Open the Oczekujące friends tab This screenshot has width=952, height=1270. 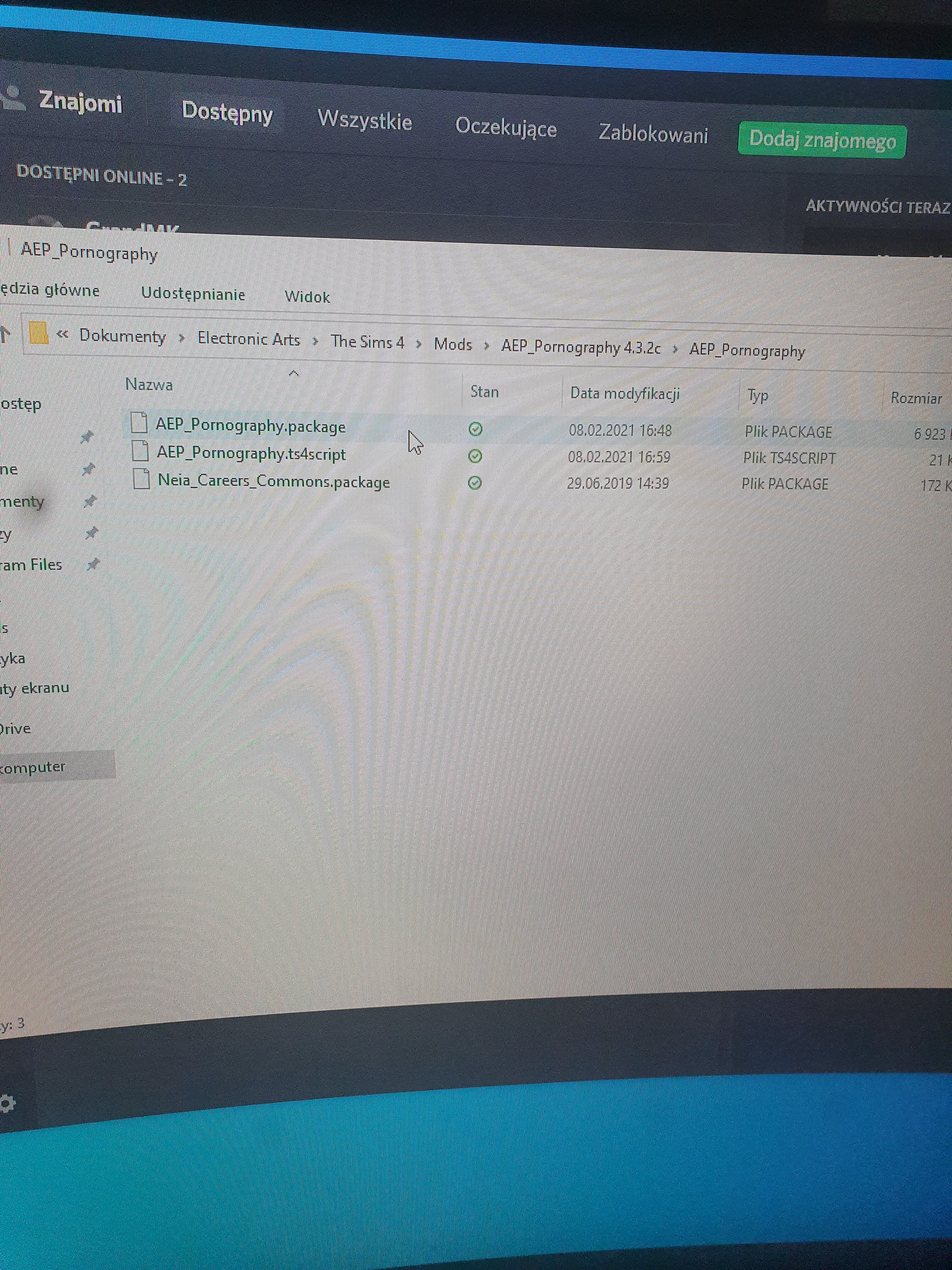[x=506, y=128]
